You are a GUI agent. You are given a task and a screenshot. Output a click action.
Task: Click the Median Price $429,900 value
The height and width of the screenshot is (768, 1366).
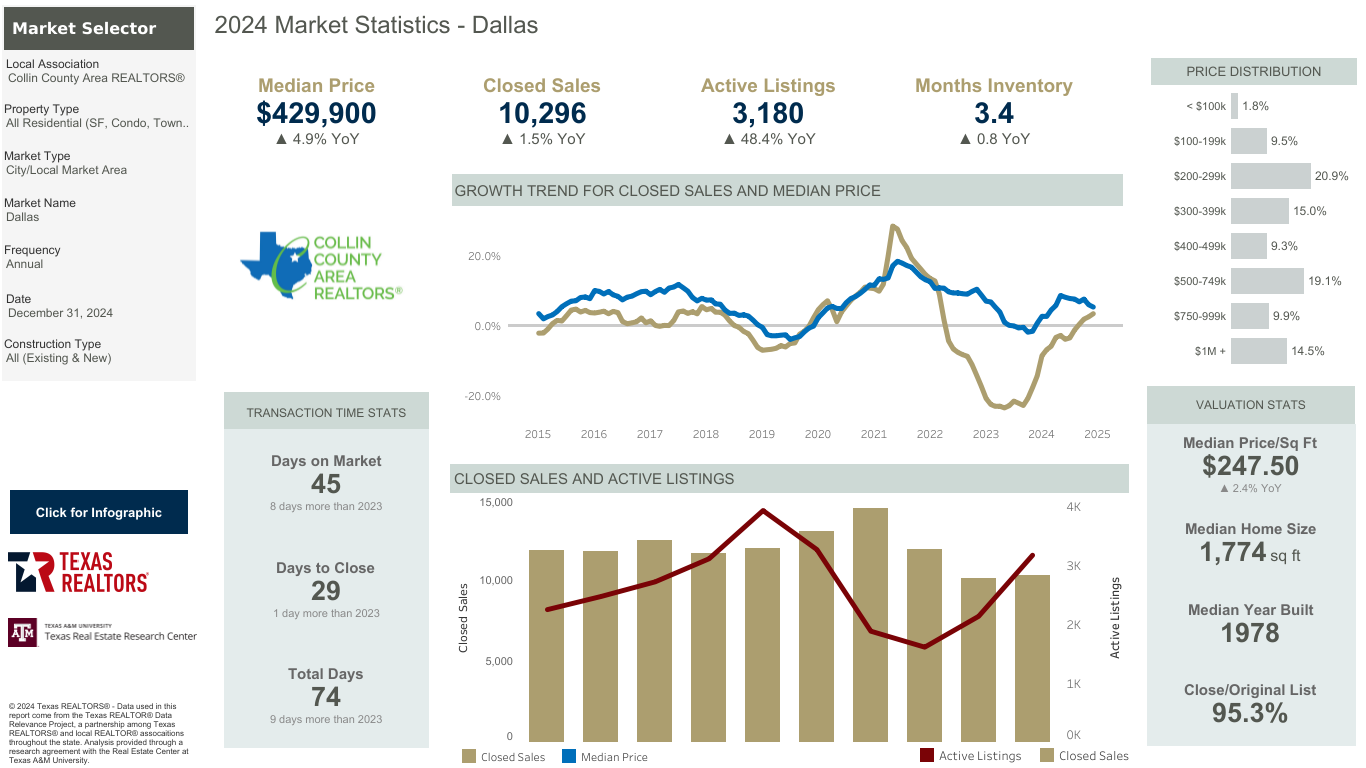[316, 113]
